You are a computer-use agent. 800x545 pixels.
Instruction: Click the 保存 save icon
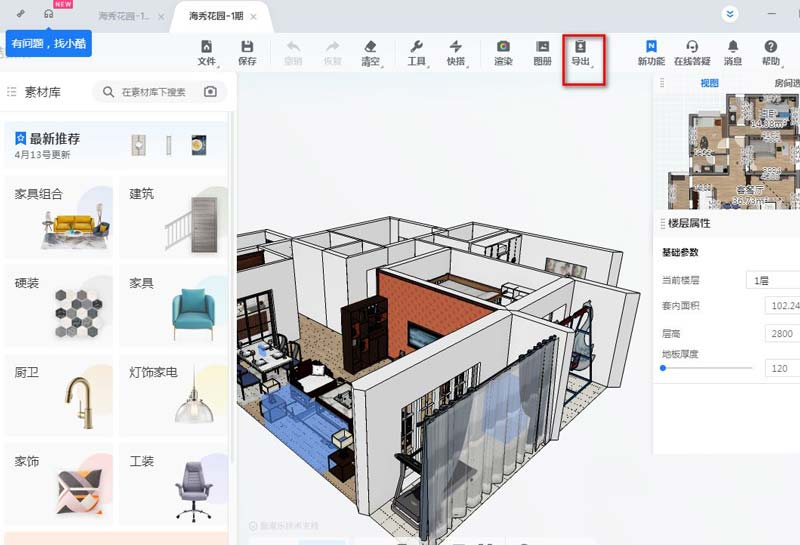[247, 53]
